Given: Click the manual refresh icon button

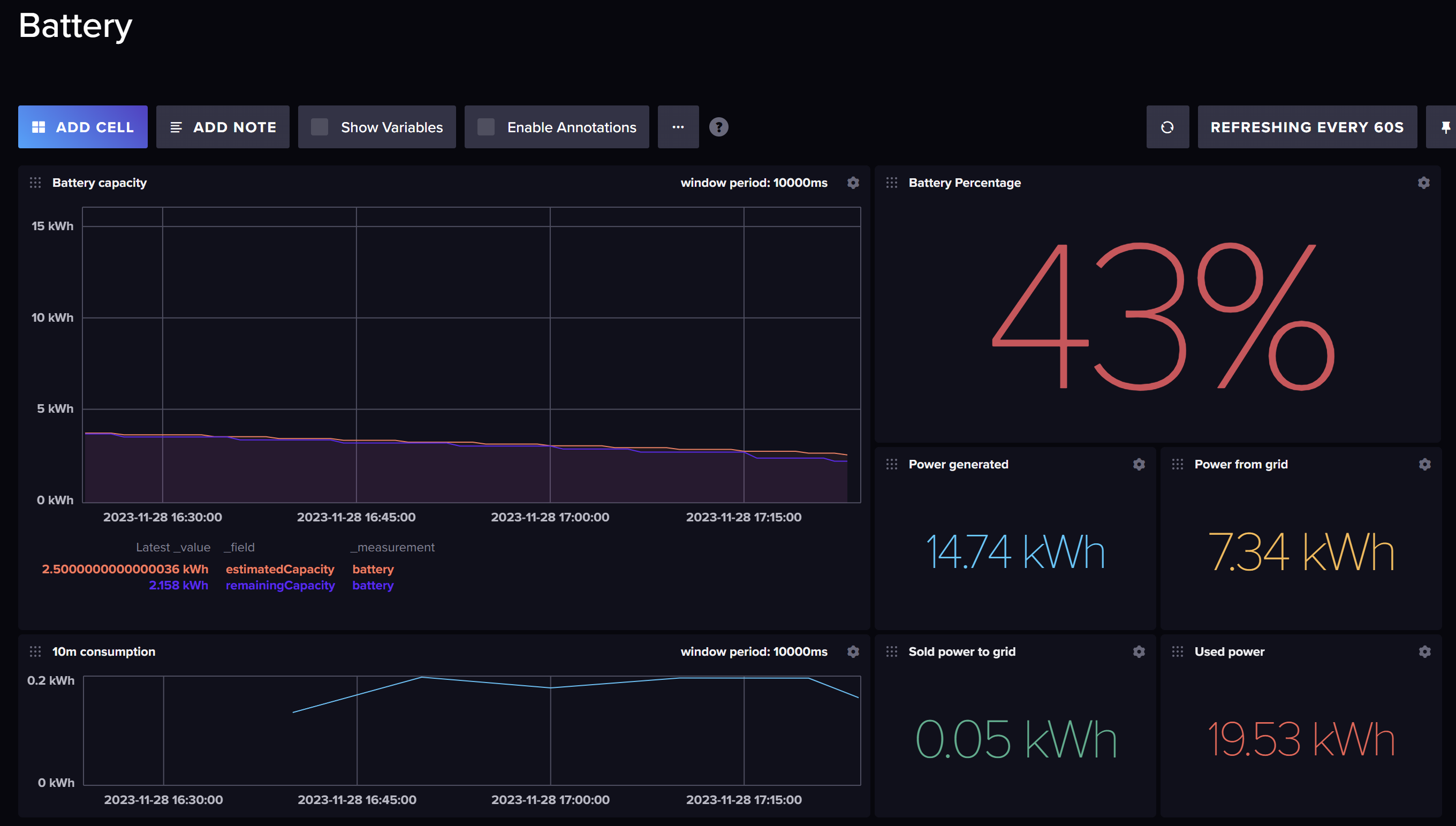Looking at the screenshot, I should click(x=1167, y=127).
